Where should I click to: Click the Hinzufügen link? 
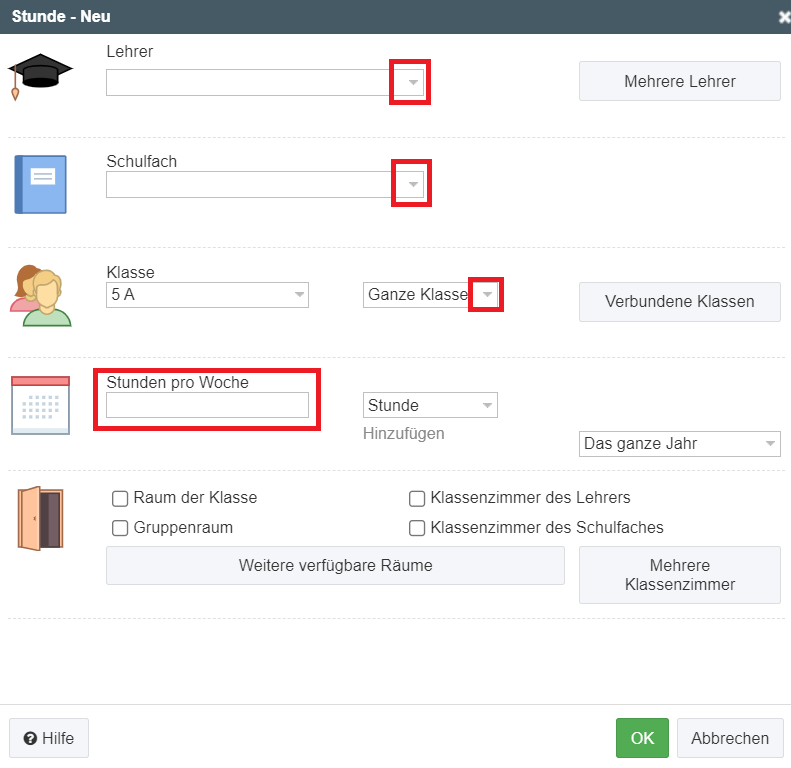coord(404,433)
